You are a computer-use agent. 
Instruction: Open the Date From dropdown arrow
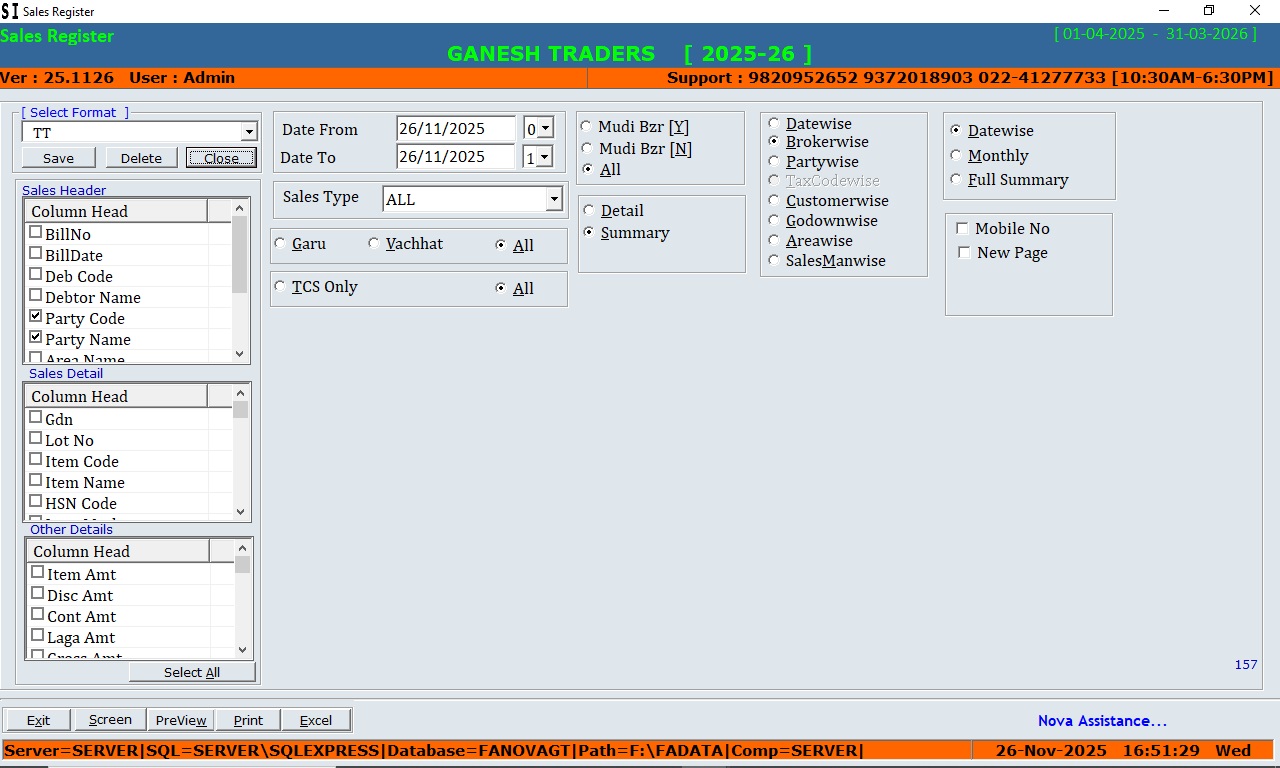(545, 128)
